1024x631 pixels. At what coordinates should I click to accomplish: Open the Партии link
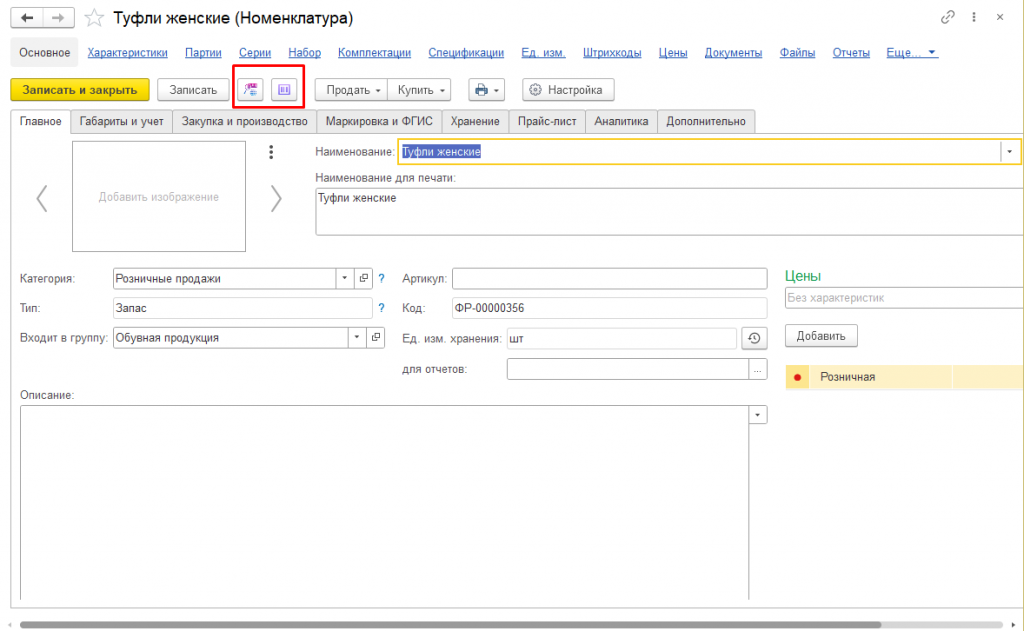coord(203,53)
